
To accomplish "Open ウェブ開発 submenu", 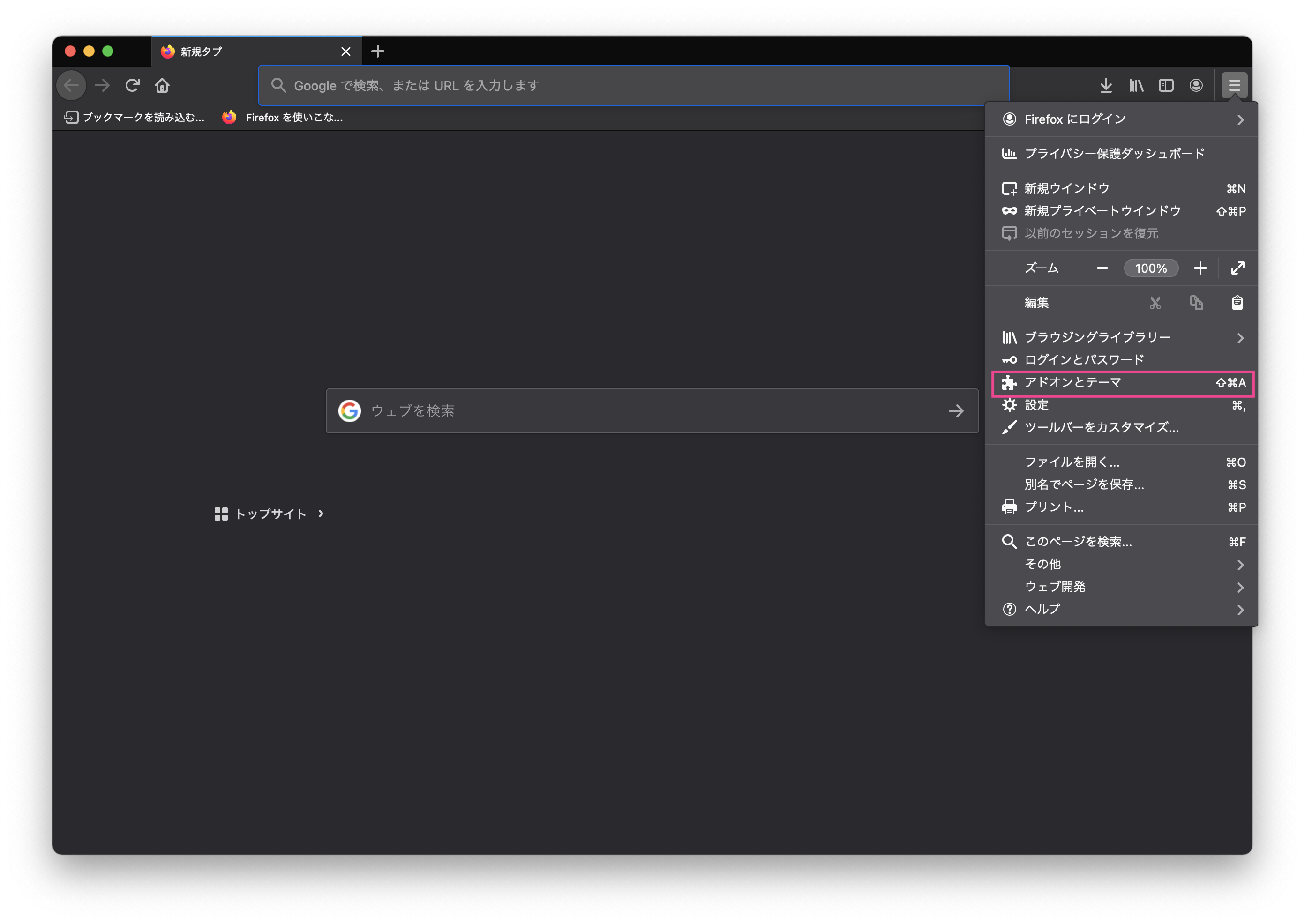I will 1121,587.
